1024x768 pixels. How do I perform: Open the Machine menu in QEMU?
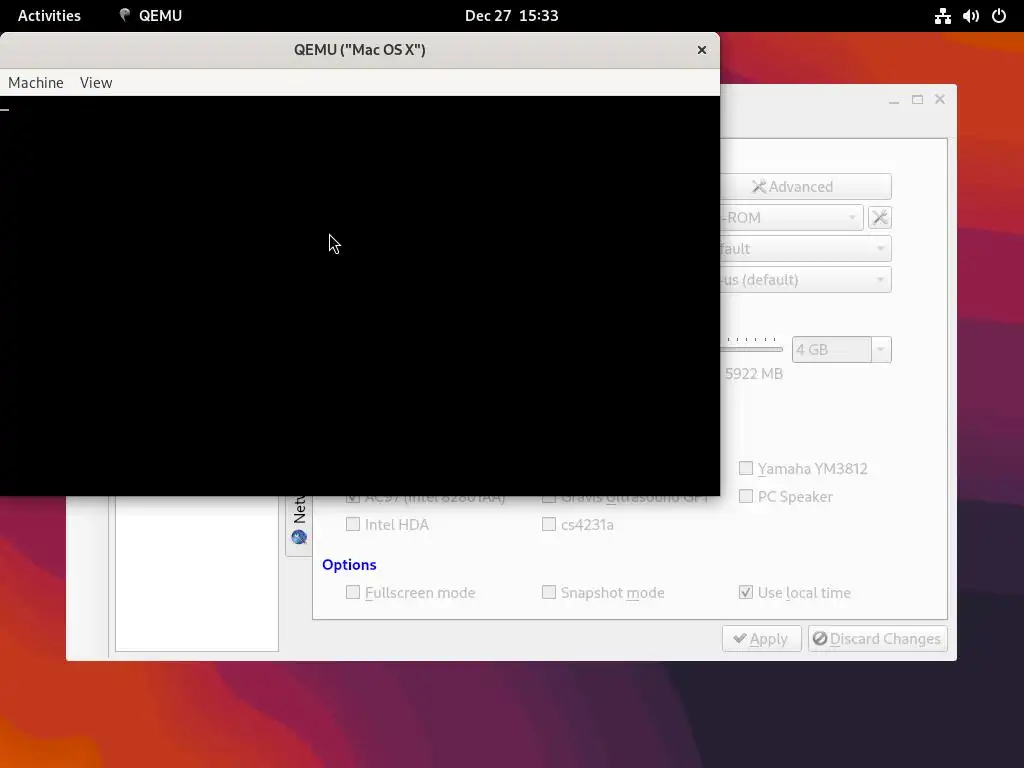36,82
